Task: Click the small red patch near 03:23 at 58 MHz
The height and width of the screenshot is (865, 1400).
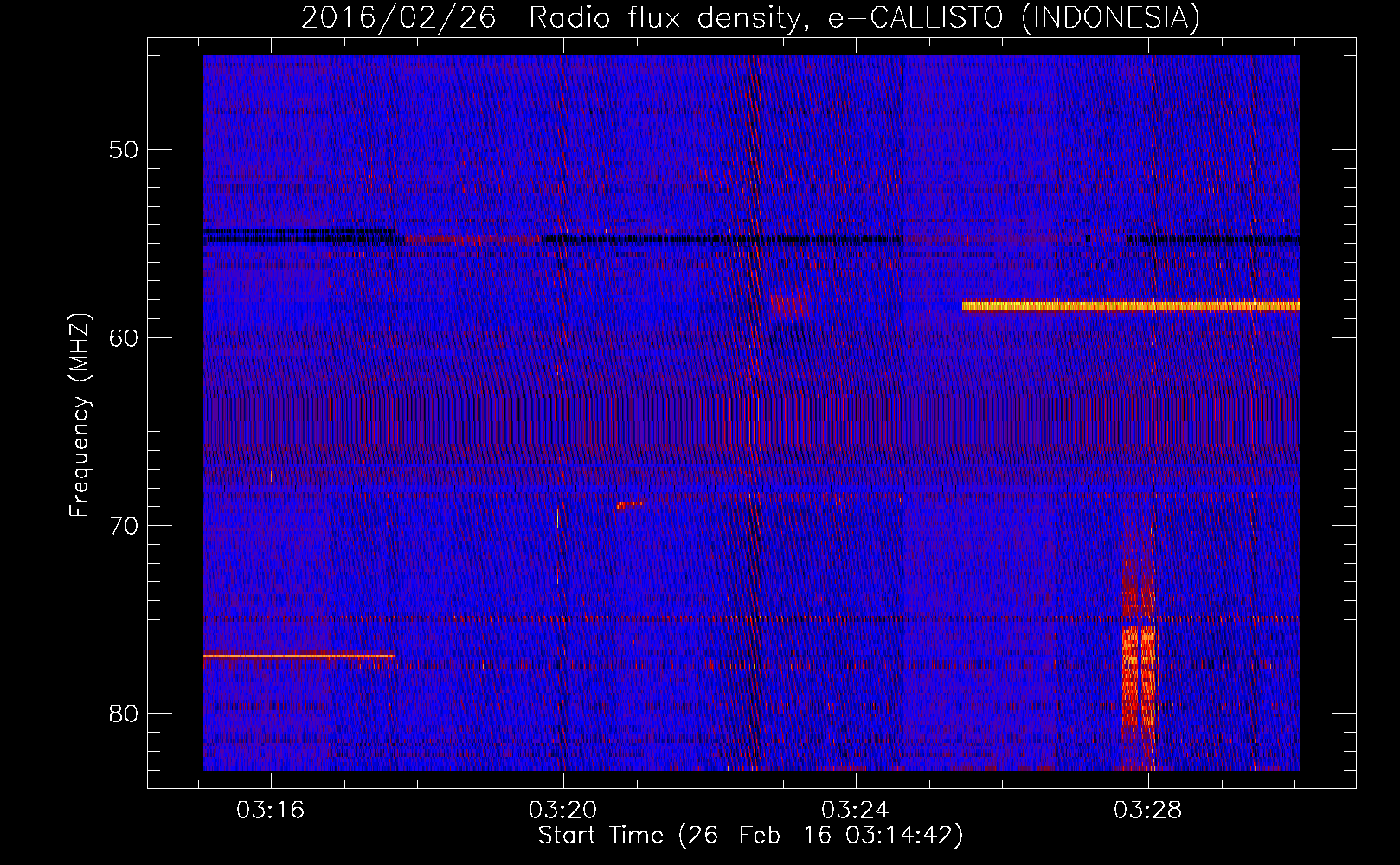Action: pyautogui.click(x=788, y=305)
